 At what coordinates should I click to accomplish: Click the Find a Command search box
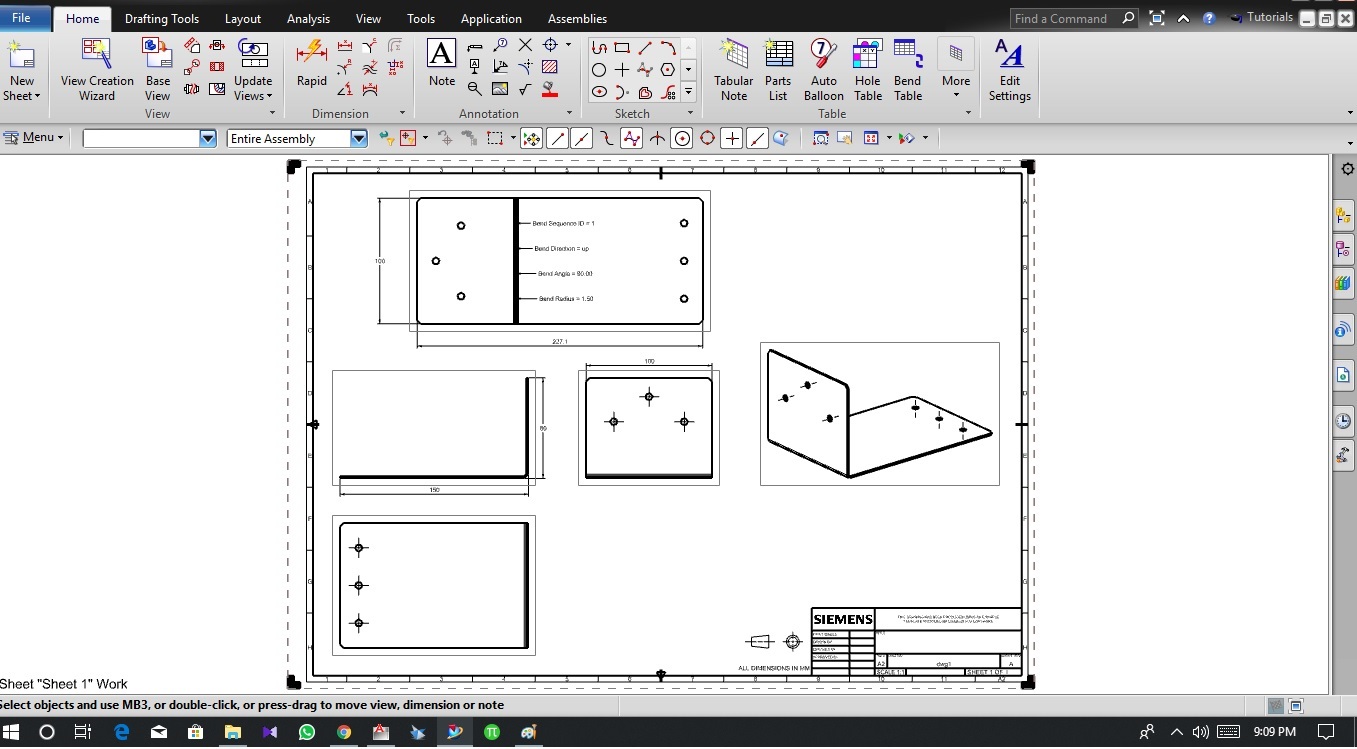click(x=1064, y=18)
